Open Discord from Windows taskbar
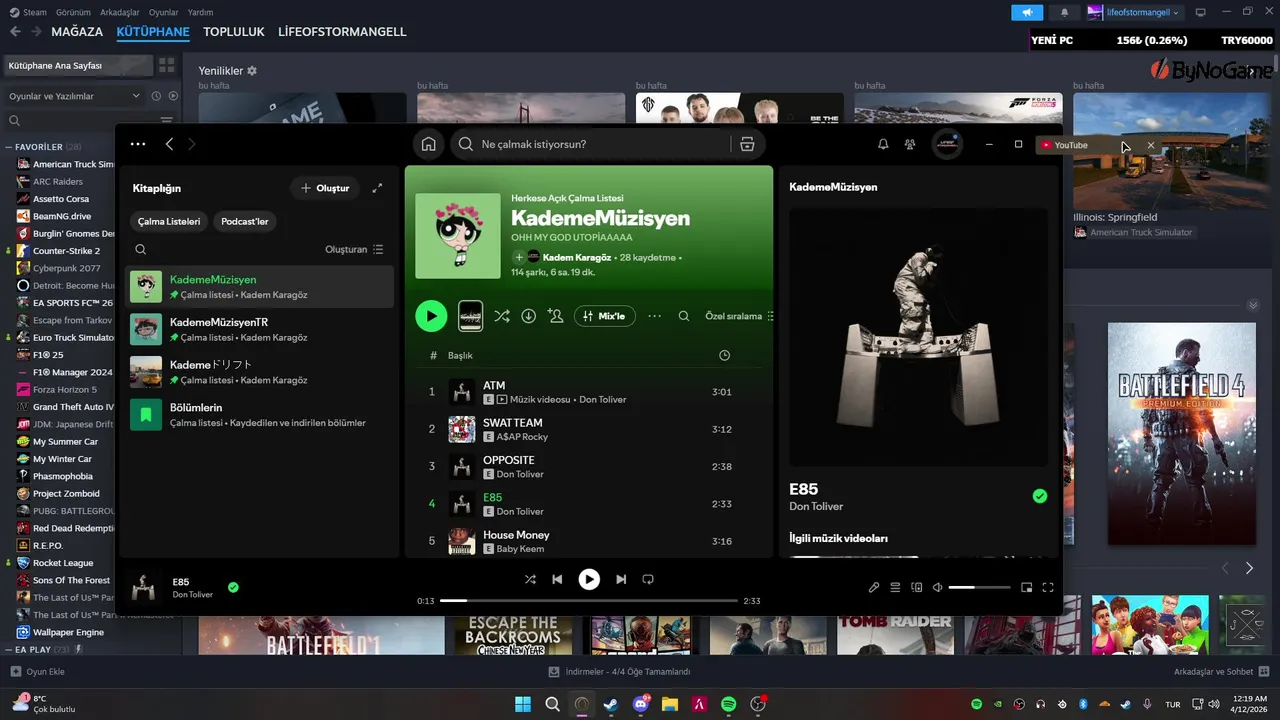 pos(640,704)
